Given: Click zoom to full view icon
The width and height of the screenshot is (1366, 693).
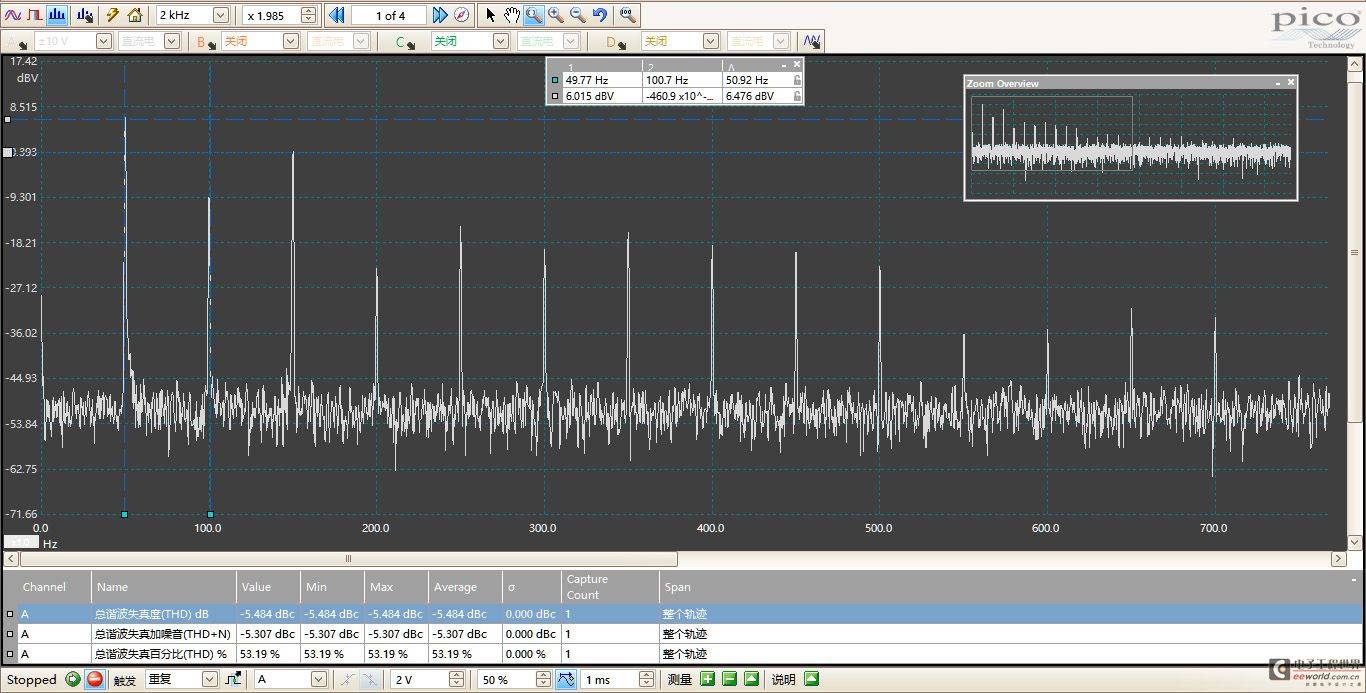Looking at the screenshot, I should [627, 15].
